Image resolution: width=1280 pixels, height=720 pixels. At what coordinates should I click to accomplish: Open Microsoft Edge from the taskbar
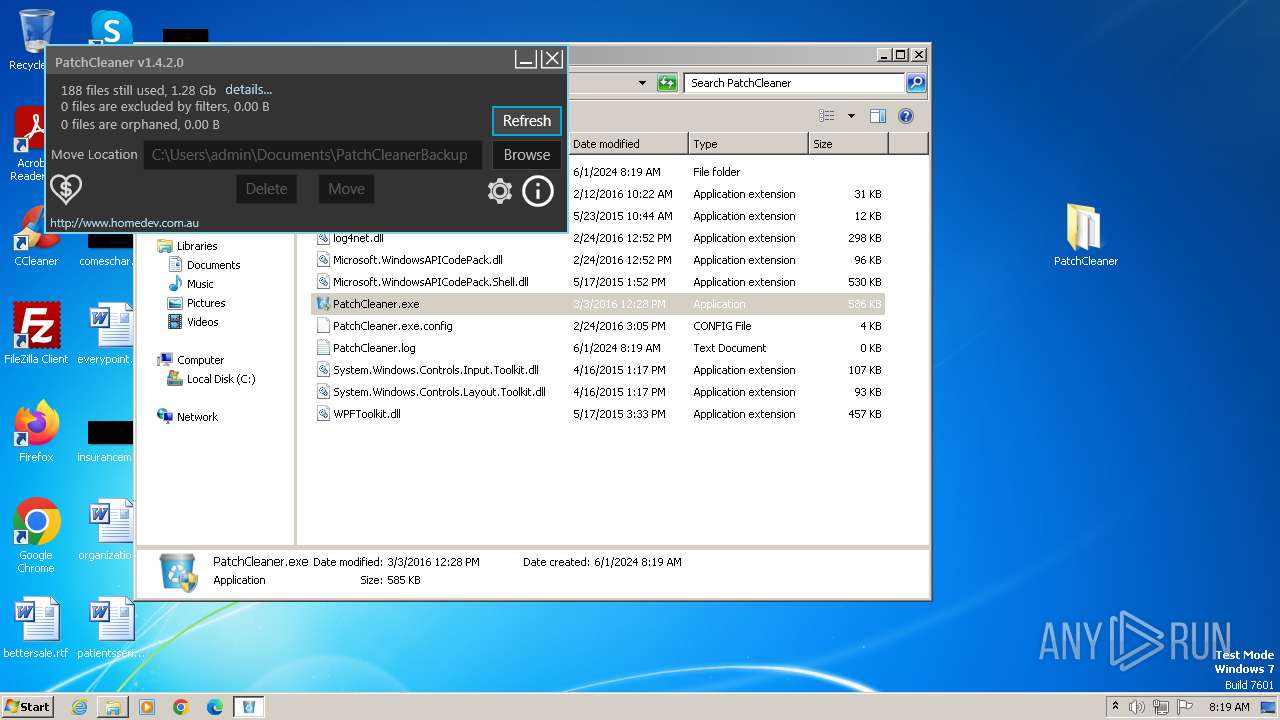tap(215, 707)
